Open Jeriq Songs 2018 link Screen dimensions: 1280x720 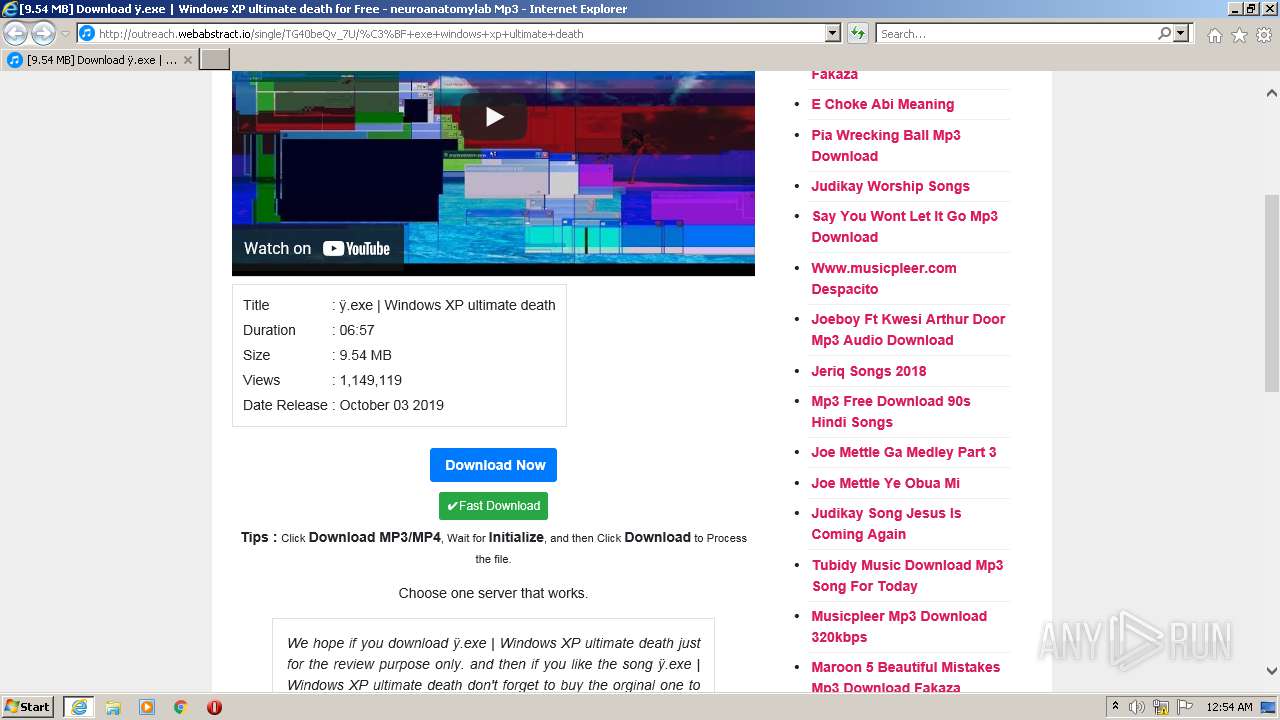coord(868,371)
